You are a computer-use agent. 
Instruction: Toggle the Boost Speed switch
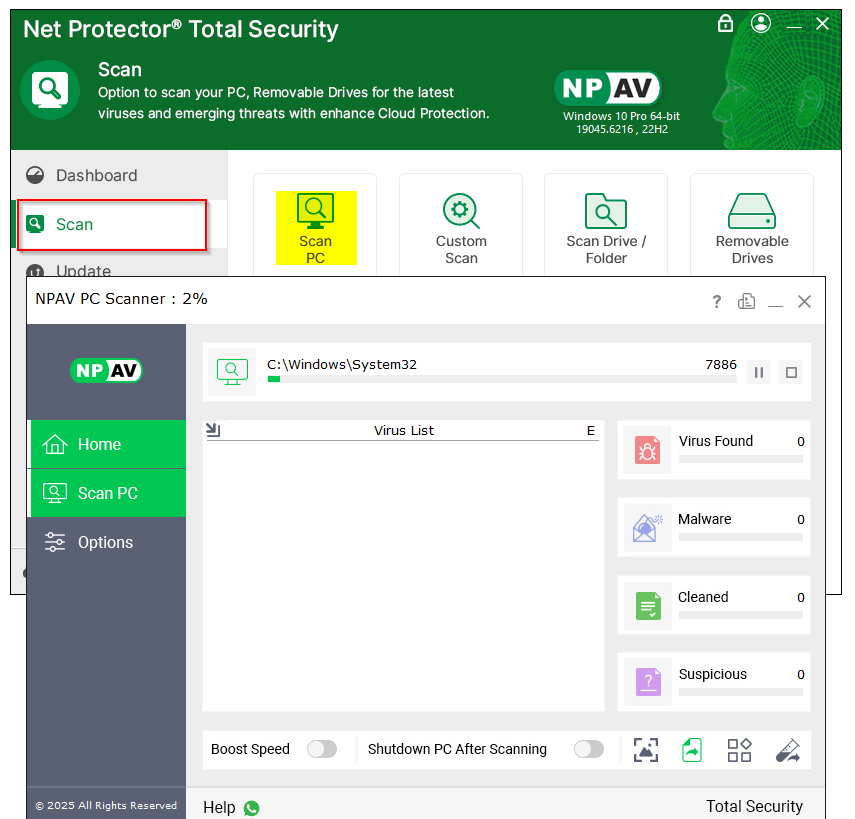pyautogui.click(x=321, y=749)
